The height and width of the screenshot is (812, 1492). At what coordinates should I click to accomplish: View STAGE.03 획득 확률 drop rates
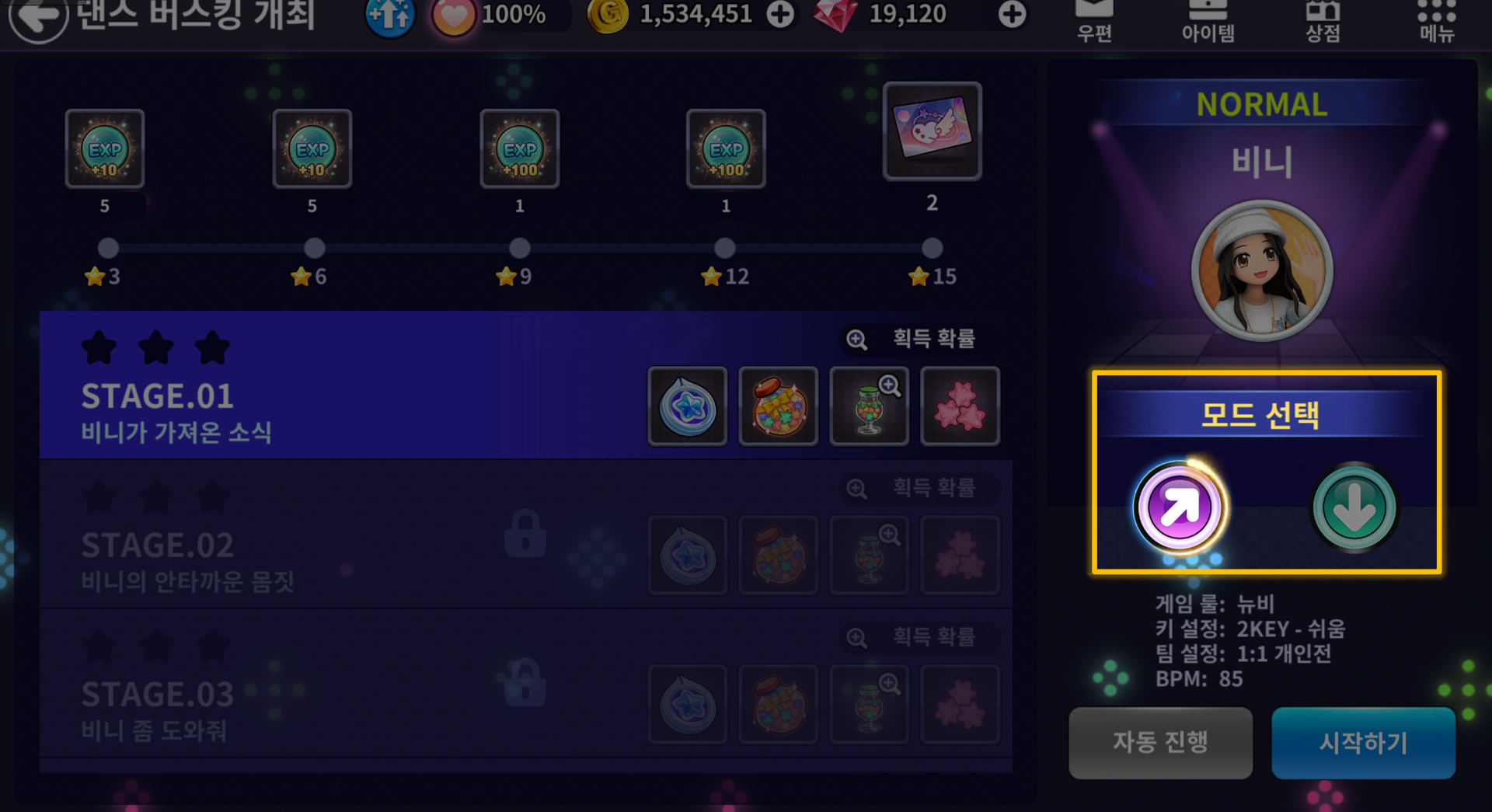(911, 637)
